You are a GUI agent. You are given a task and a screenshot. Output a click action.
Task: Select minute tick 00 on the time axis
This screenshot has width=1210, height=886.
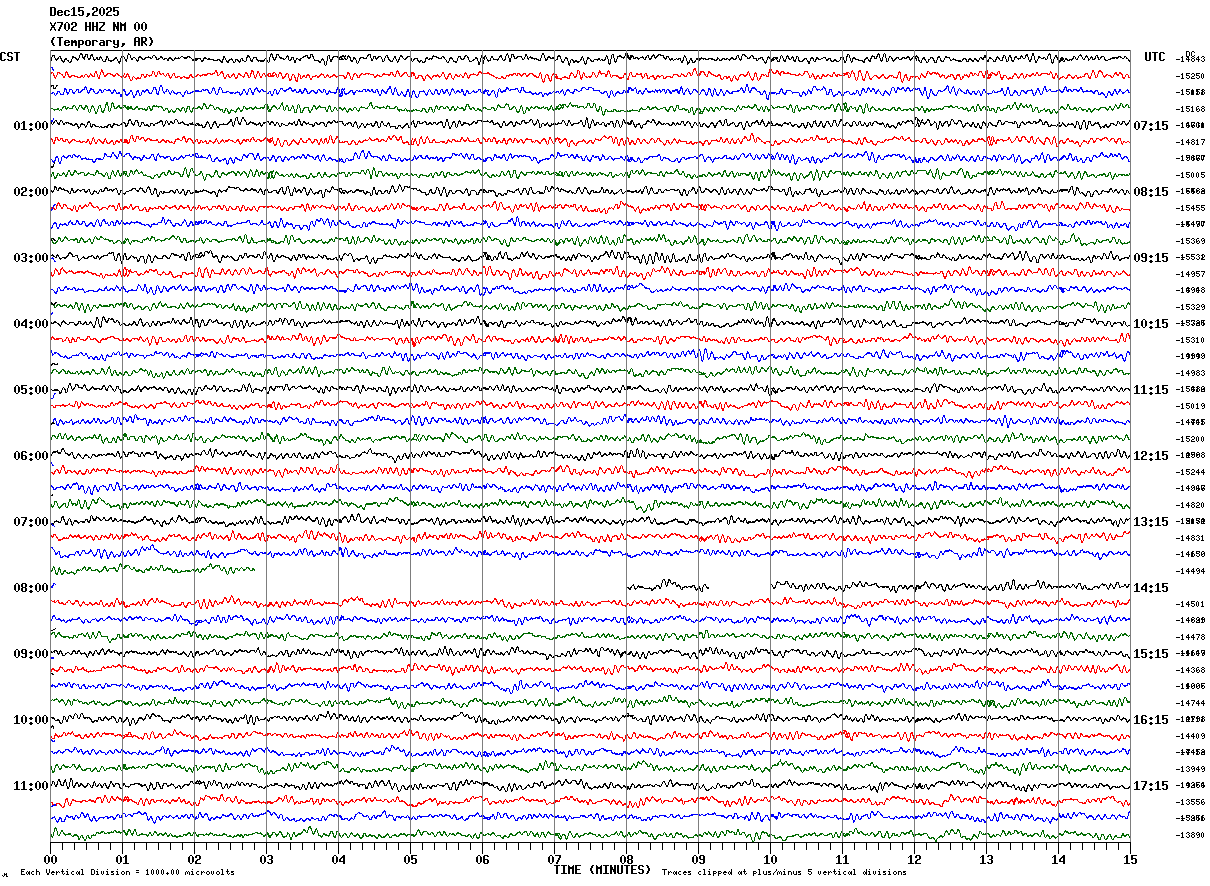click(x=50, y=859)
